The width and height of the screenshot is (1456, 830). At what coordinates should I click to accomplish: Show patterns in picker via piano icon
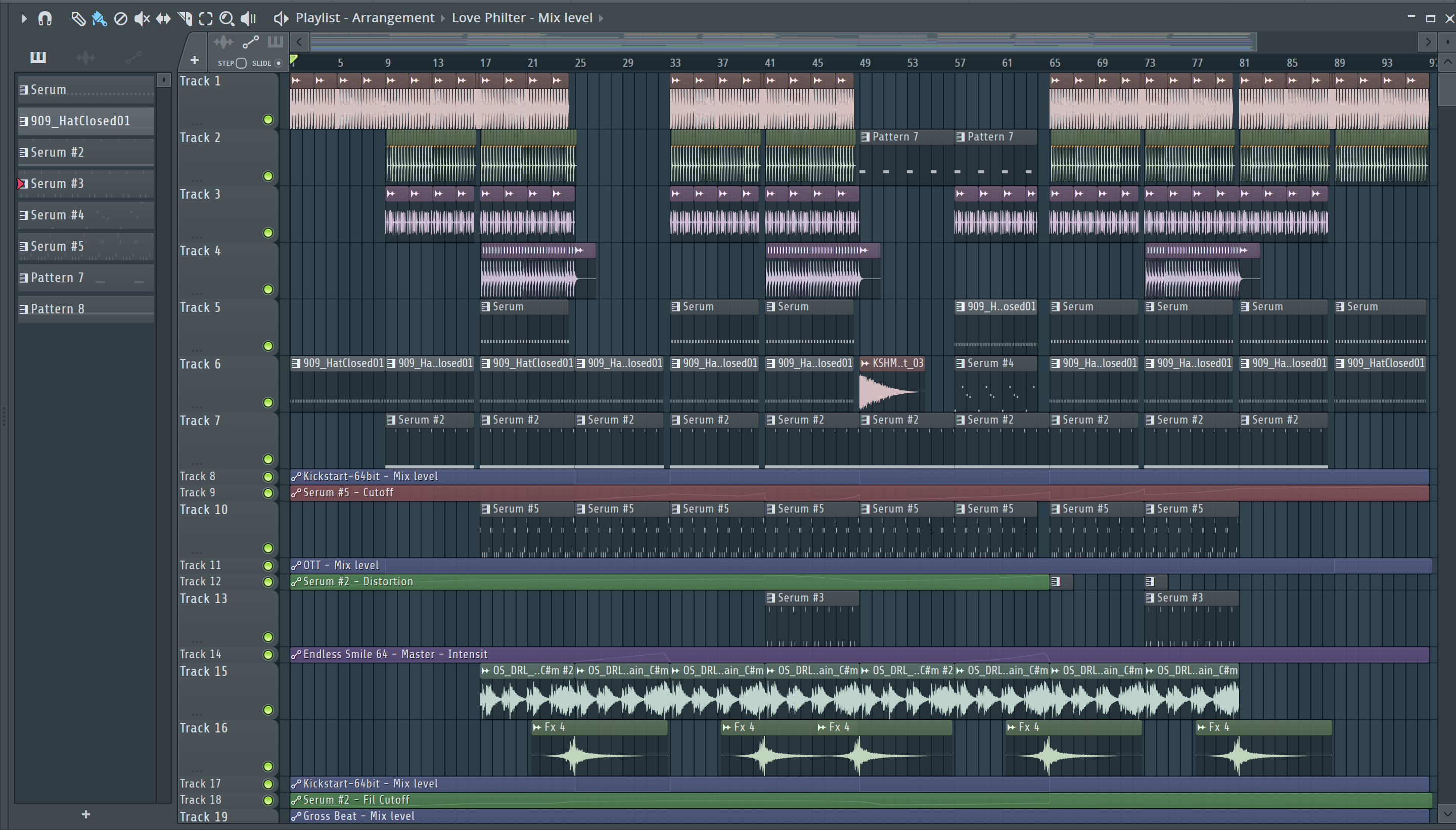click(38, 57)
